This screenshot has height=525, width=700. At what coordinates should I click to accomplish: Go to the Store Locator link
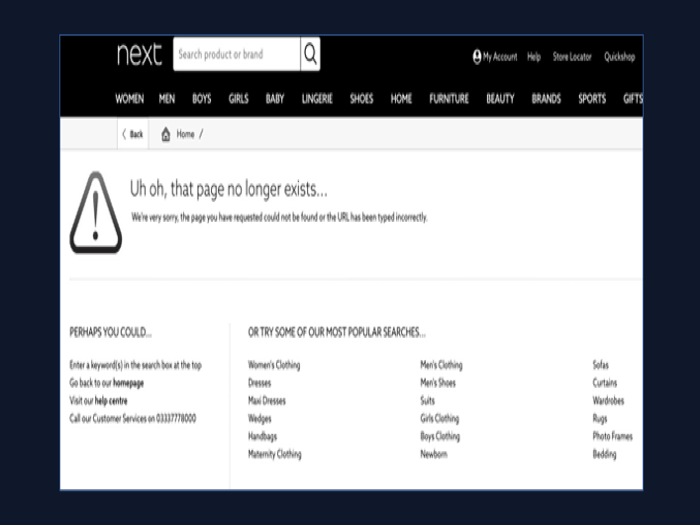[573, 57]
